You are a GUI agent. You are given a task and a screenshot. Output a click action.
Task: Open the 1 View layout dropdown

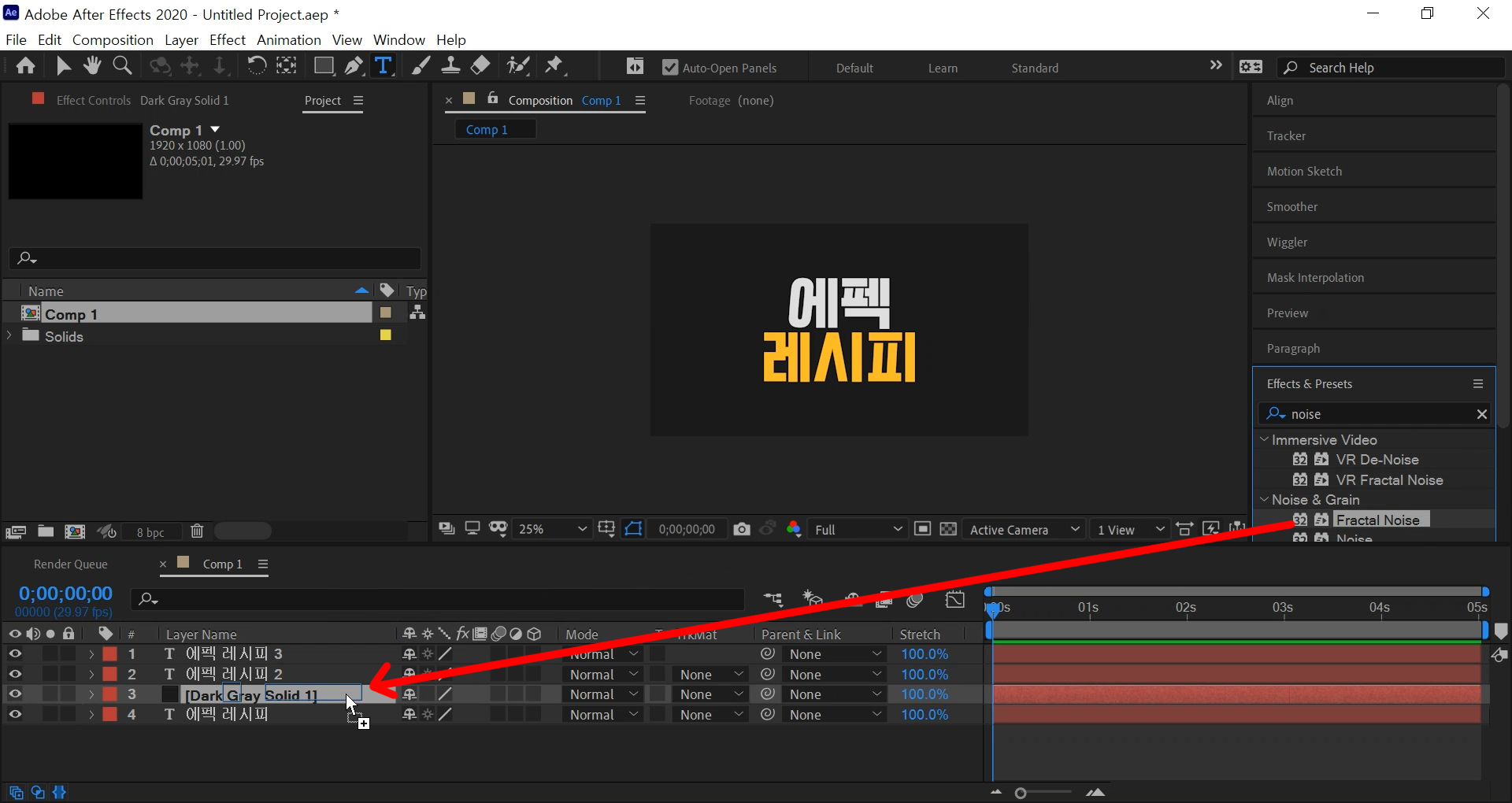(x=1131, y=529)
